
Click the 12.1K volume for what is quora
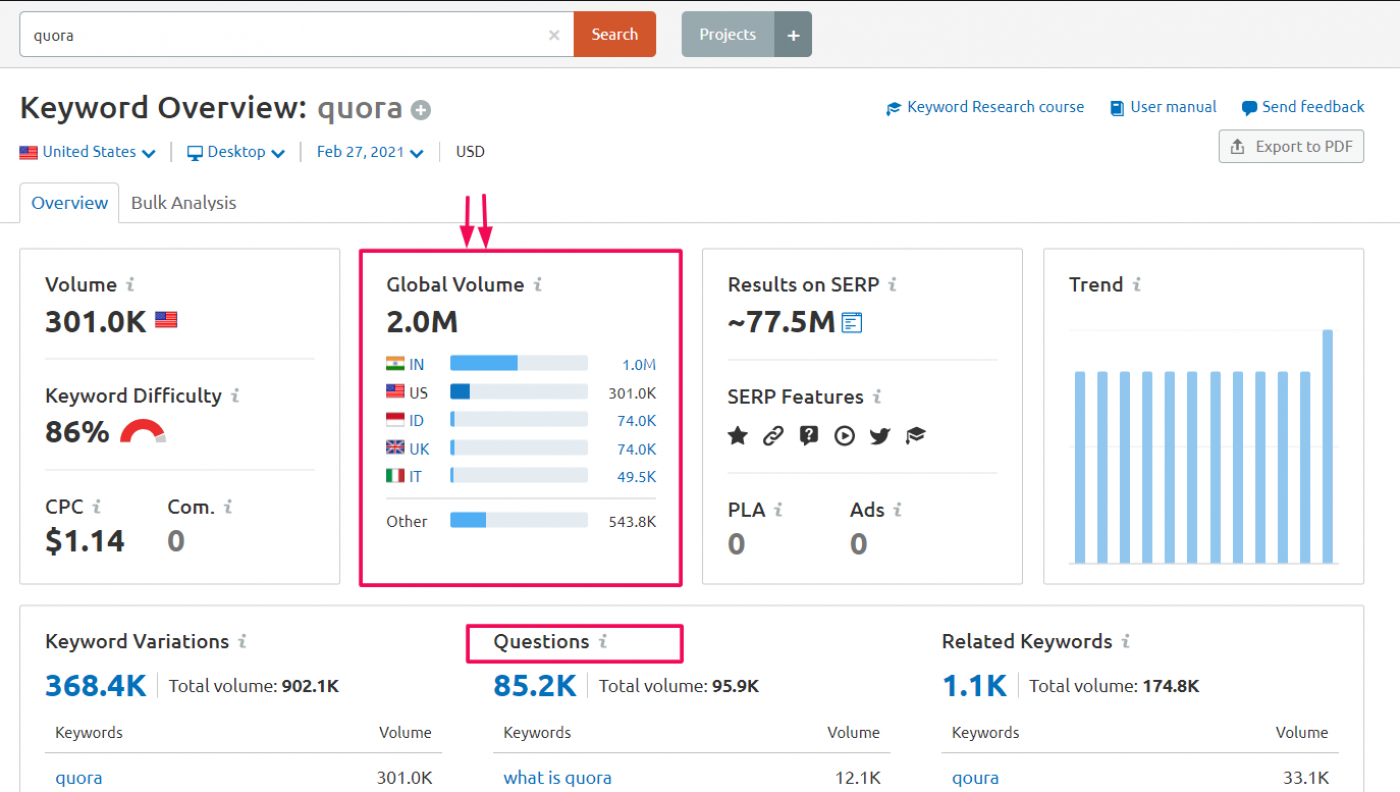click(858, 778)
